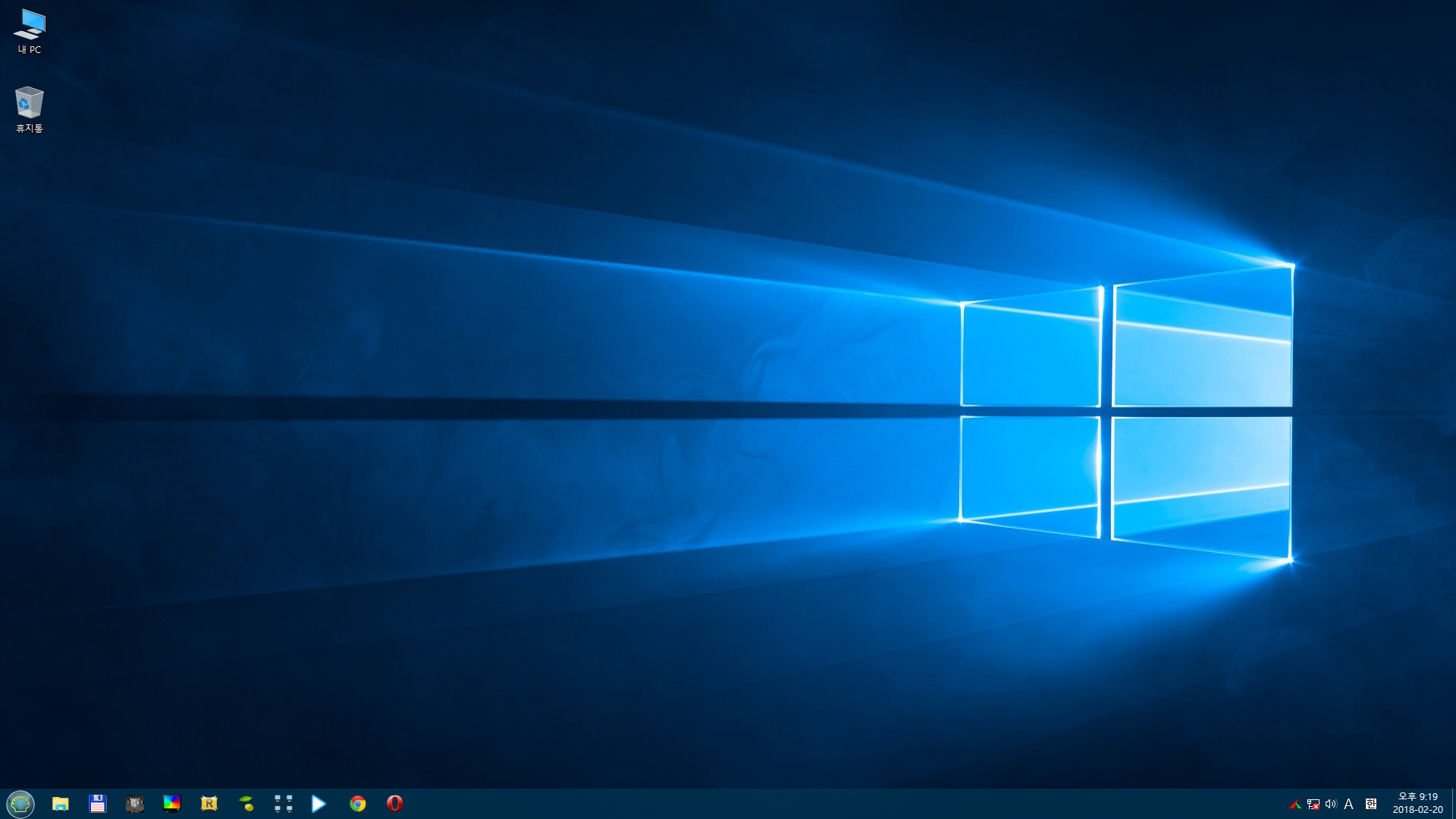This screenshot has height=819, width=1456.
Task: Open the clock showing 오후 9:19
Action: 1417,804
